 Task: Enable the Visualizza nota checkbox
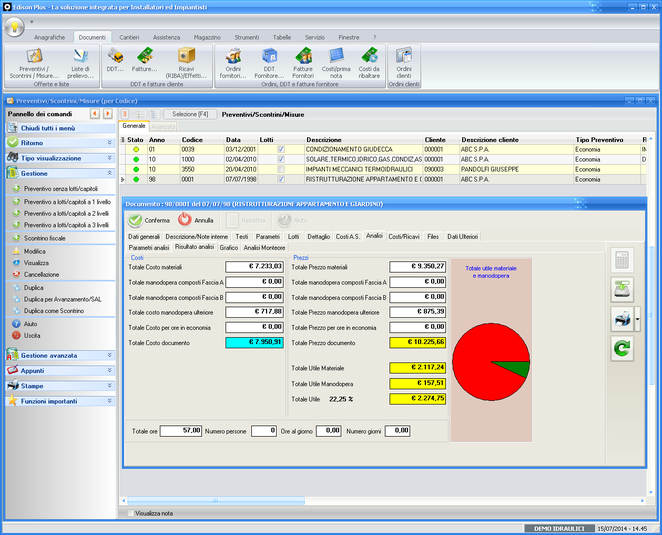click(x=129, y=513)
